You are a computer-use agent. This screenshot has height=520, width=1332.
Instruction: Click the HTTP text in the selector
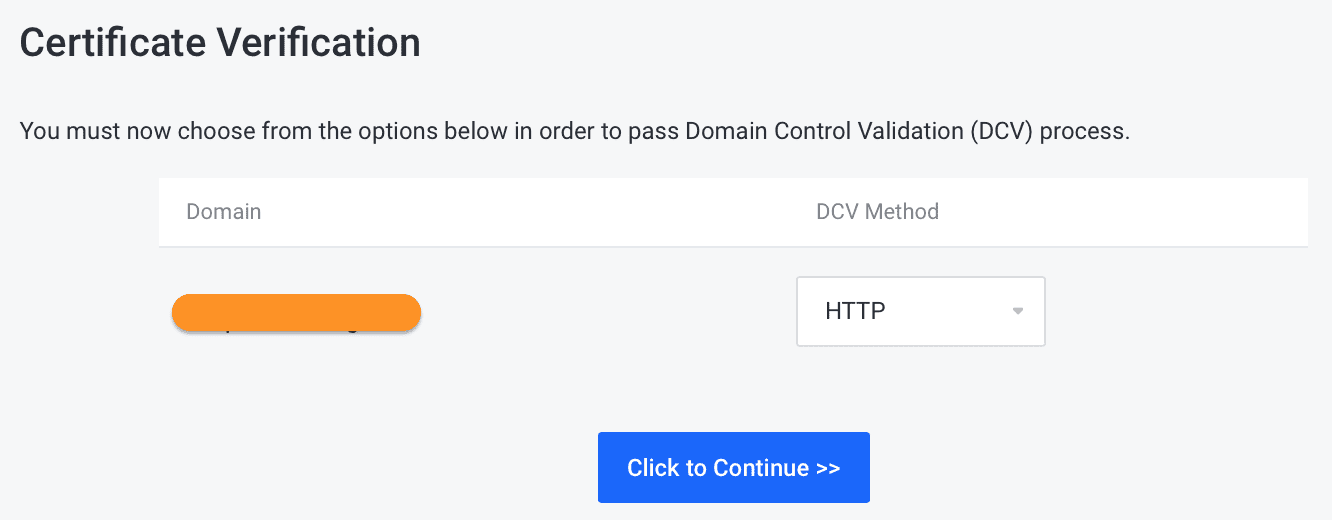tap(855, 311)
